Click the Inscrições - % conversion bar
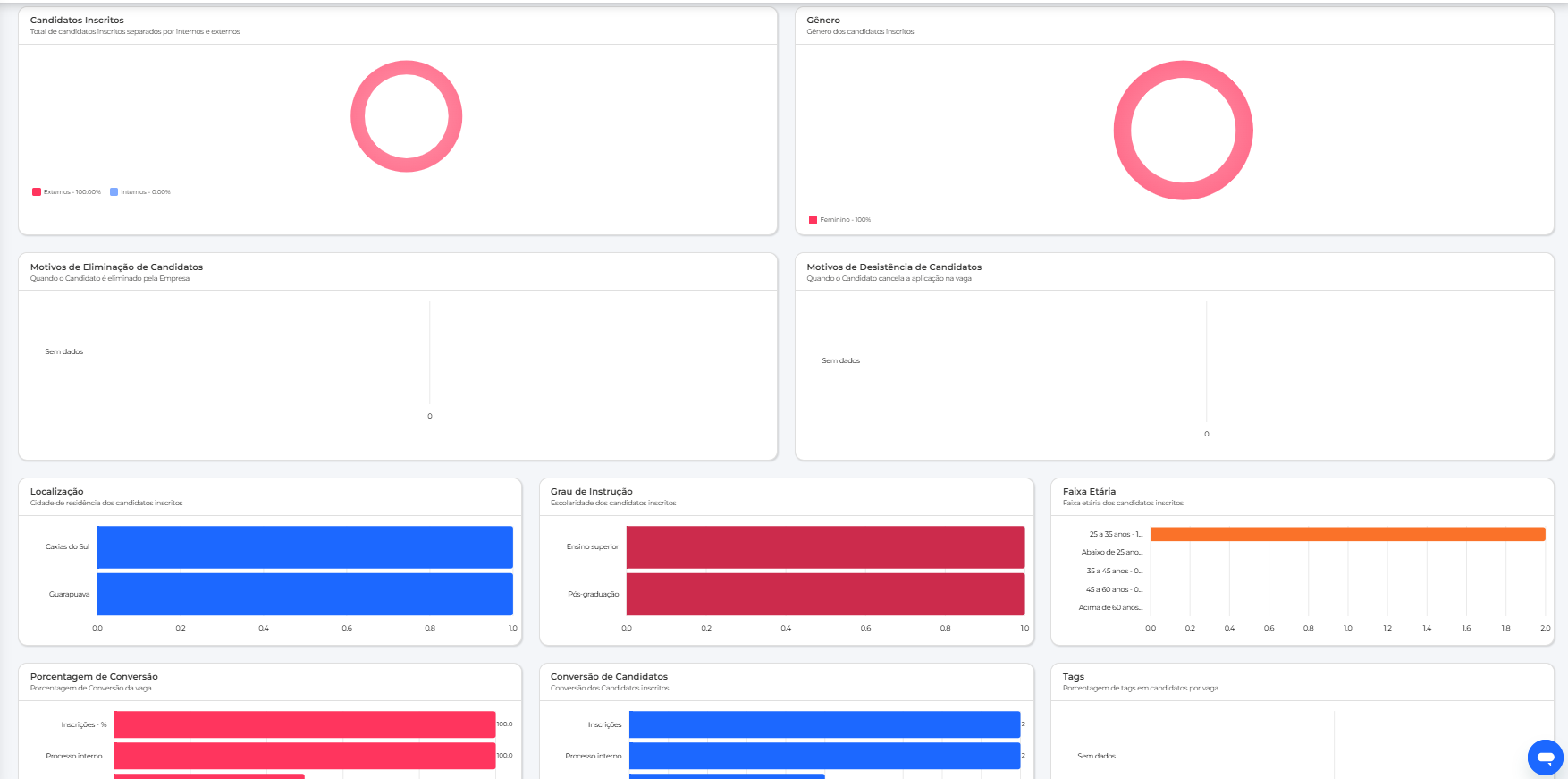The height and width of the screenshot is (779, 1568). (x=304, y=724)
